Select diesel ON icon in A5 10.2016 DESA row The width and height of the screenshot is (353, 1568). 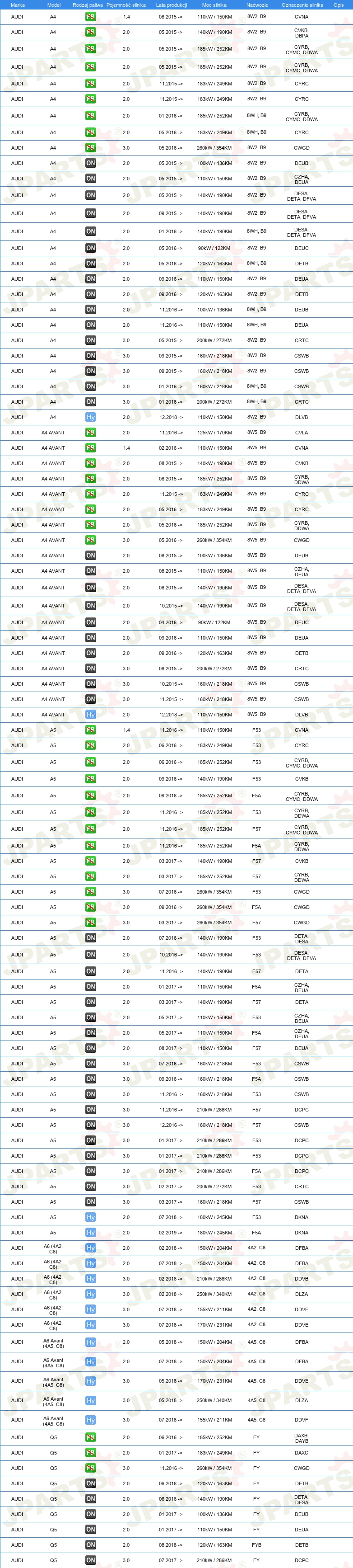click(91, 955)
